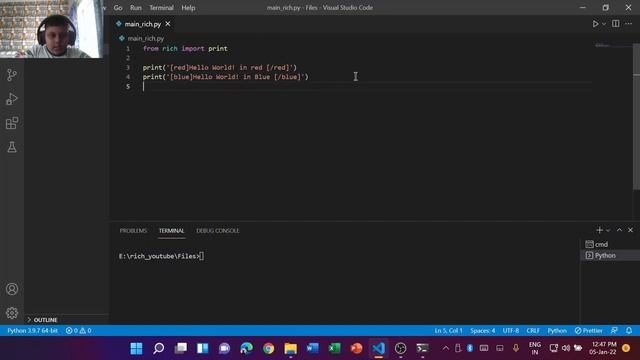Open the taskbar clock and date
Screen dimensions: 640x360
(x=604, y=348)
